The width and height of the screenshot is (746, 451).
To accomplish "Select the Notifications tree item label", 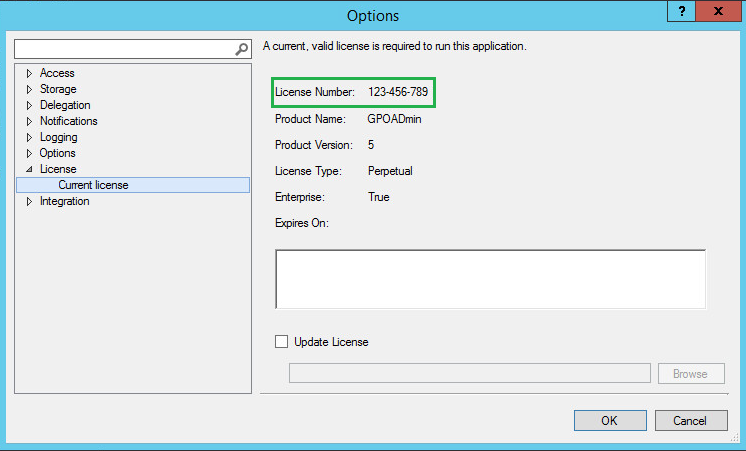I will (x=68, y=121).
